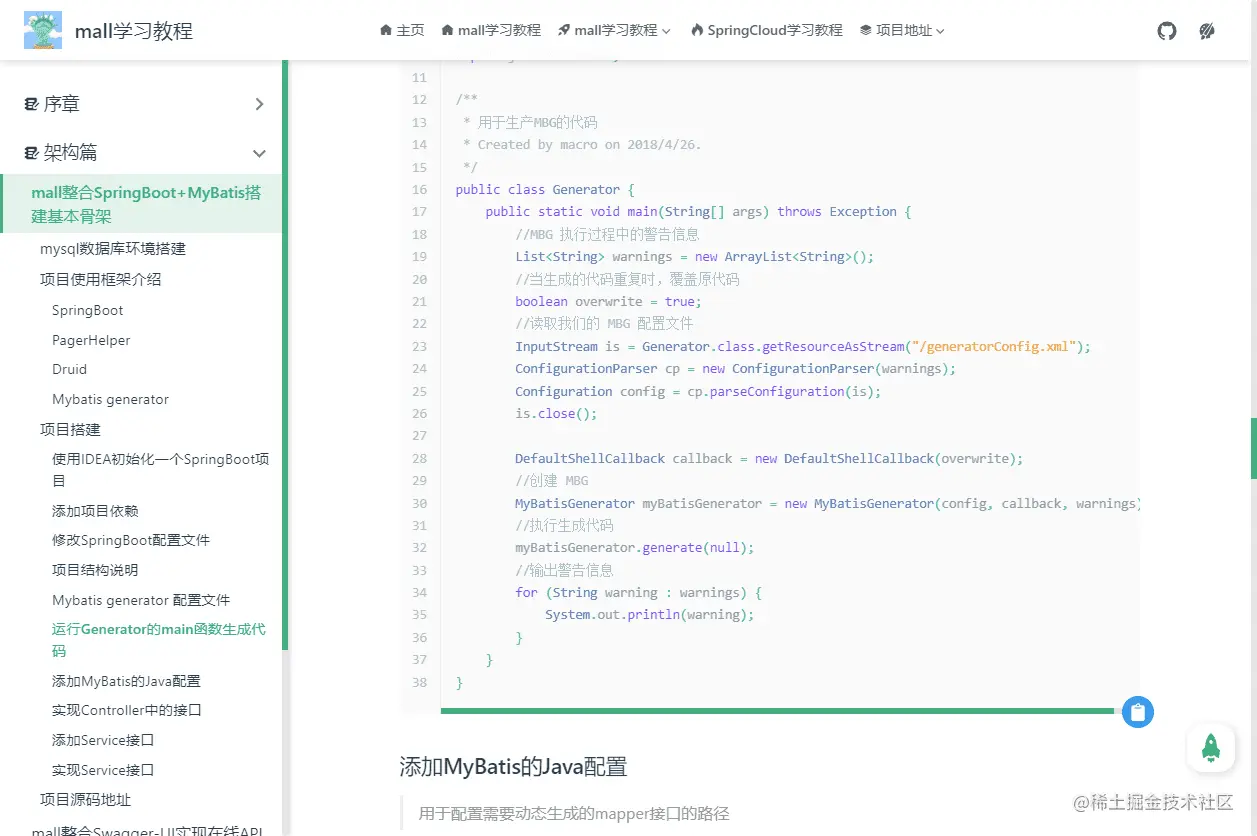Open 添加项目依赖 sidebar entry
The image size is (1257, 836).
tap(95, 510)
